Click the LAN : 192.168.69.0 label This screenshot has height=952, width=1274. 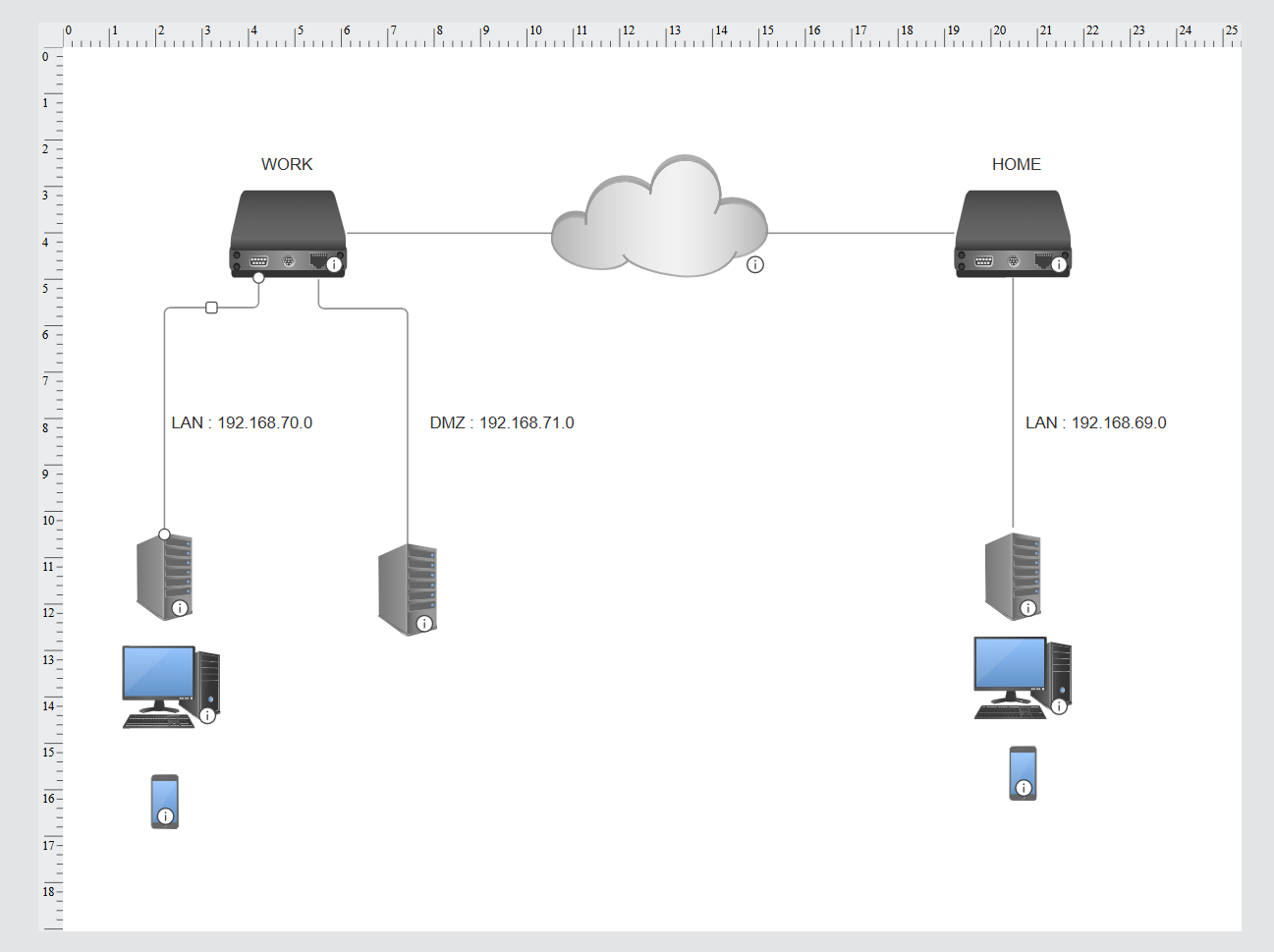tap(1096, 422)
